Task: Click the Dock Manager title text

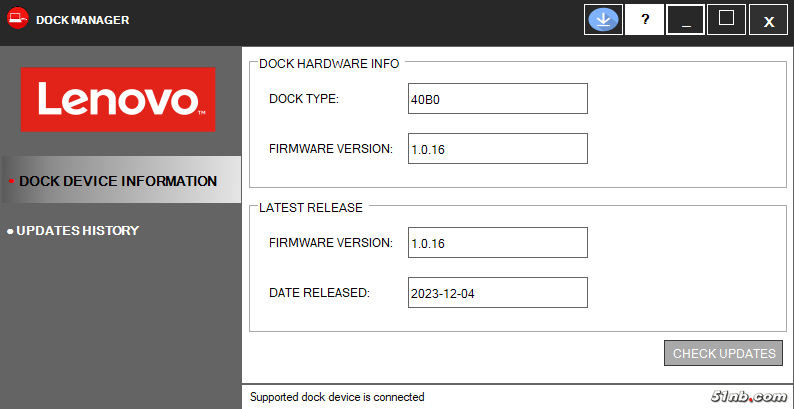Action: 82,20
